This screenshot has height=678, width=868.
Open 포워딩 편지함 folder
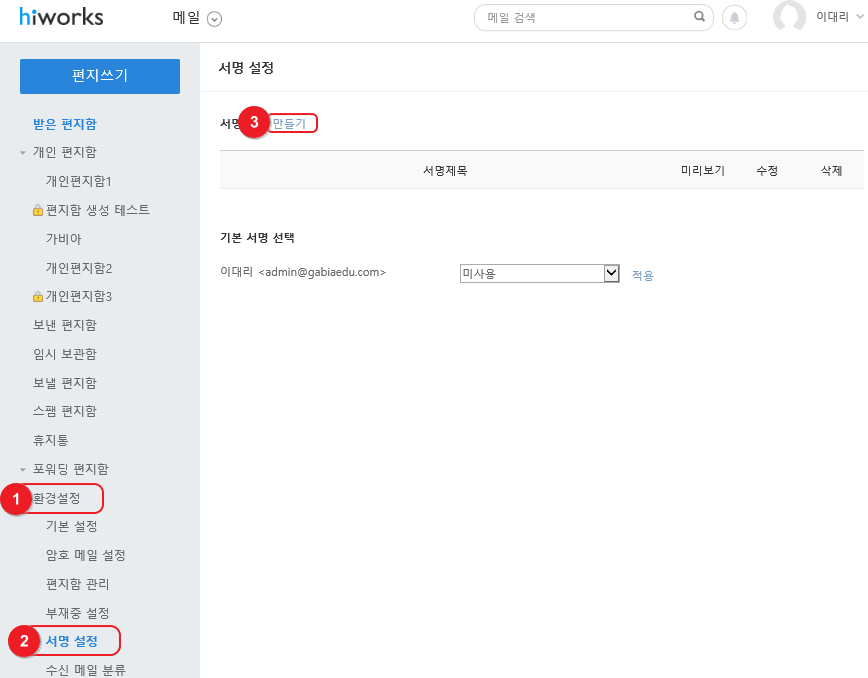(71, 469)
